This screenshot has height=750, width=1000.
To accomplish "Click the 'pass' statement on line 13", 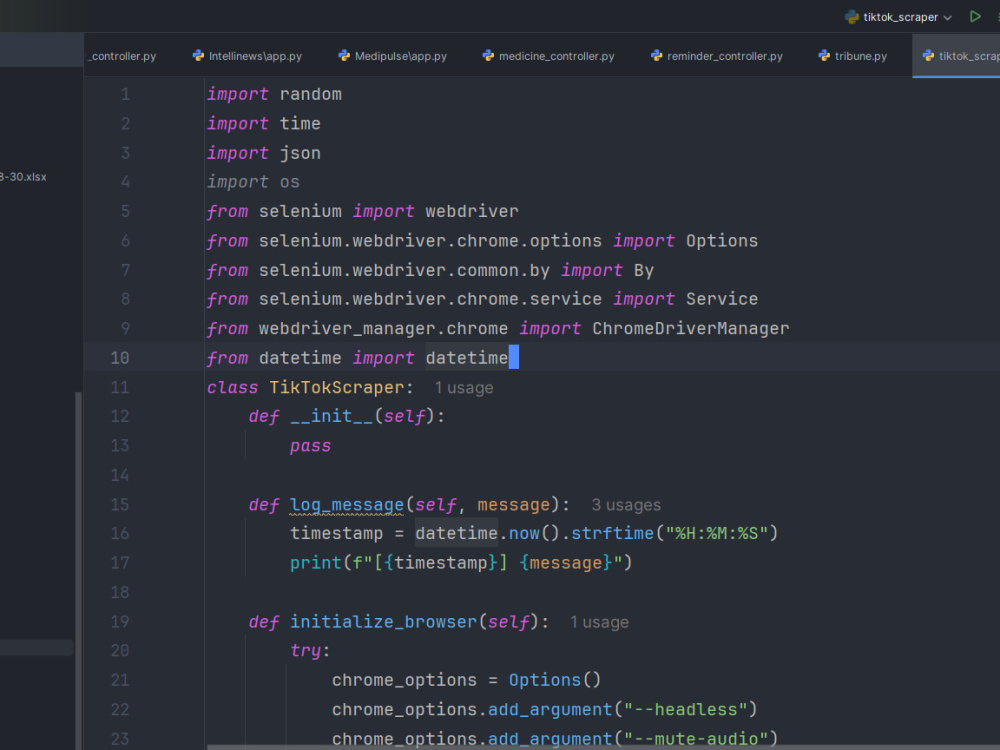I will [311, 446].
